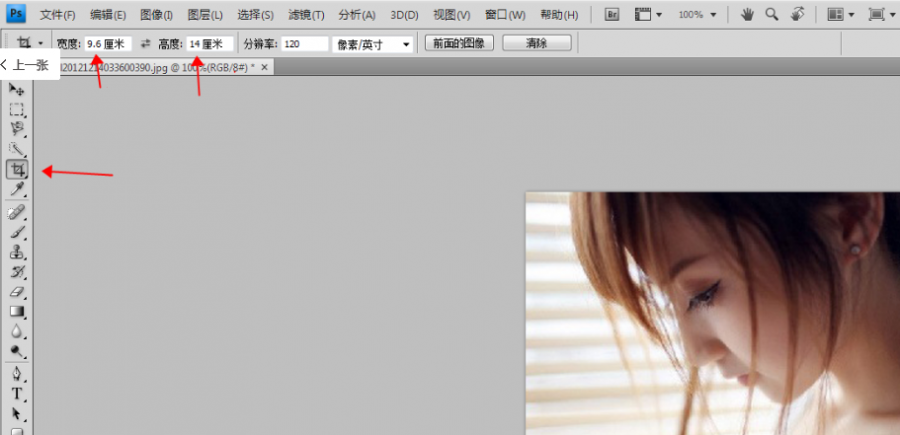The image size is (900, 435).
Task: Select the Hand tool in application bar
Action: point(747,15)
